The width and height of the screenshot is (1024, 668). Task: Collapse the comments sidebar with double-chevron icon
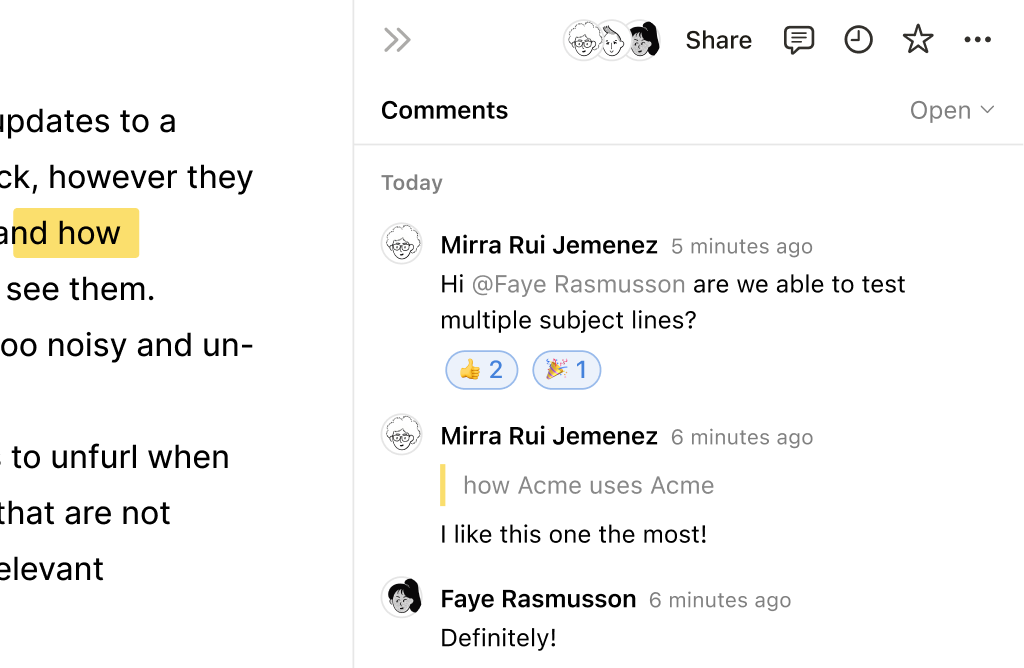[x=397, y=40]
